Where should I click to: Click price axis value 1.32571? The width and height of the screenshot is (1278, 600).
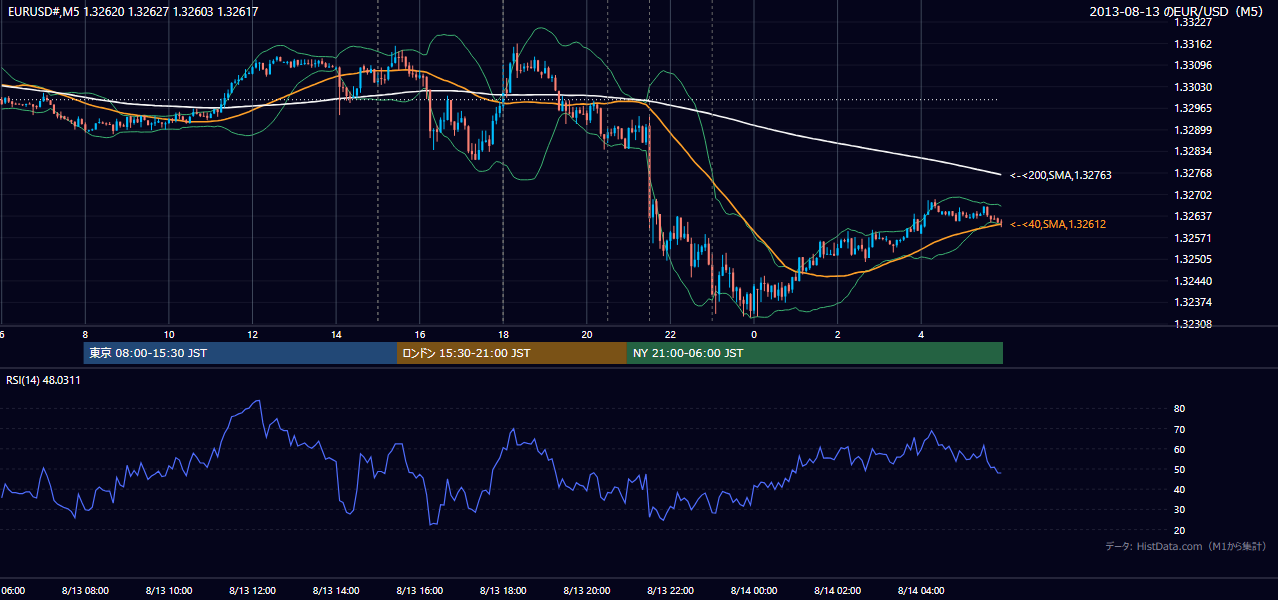tap(1192, 238)
